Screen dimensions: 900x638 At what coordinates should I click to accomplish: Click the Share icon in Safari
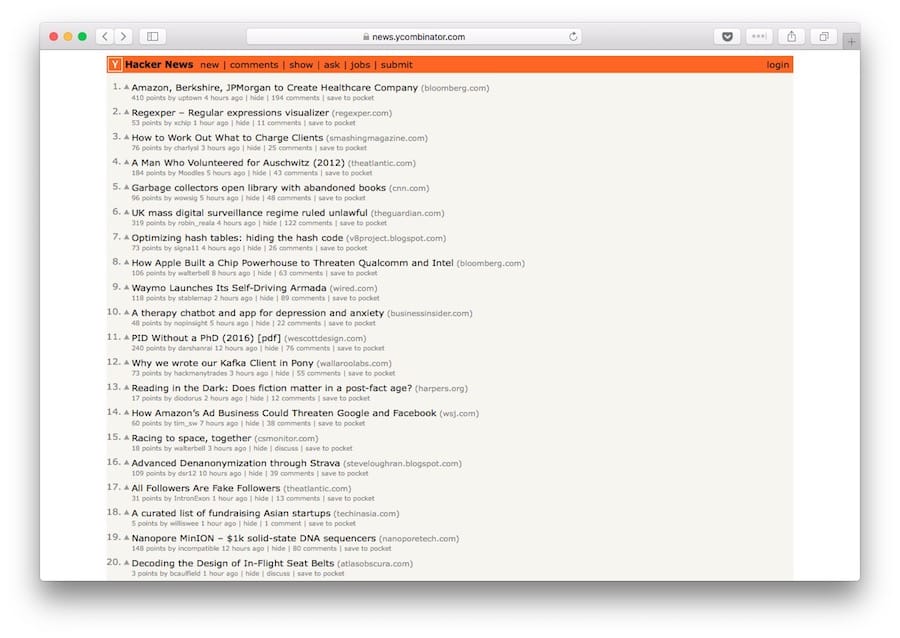tap(791, 35)
